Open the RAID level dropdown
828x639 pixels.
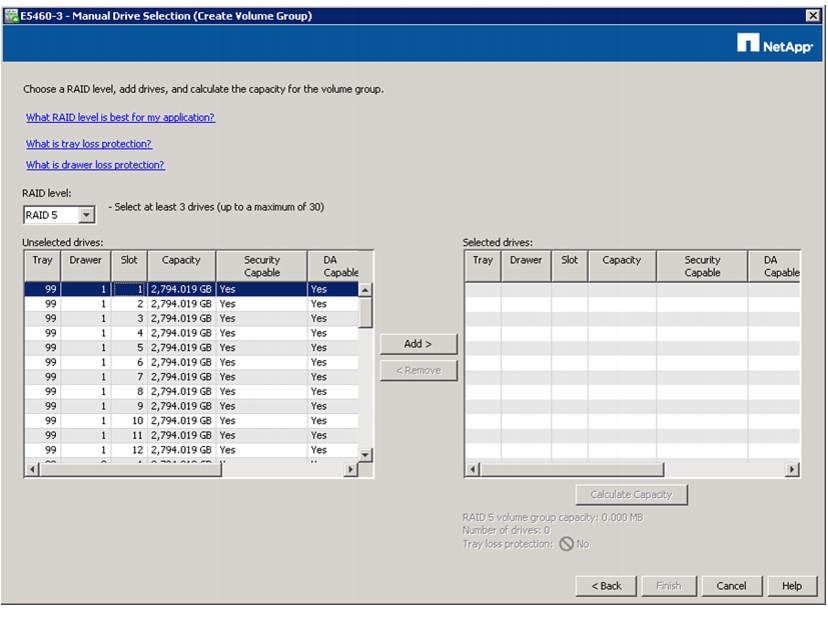[86, 215]
